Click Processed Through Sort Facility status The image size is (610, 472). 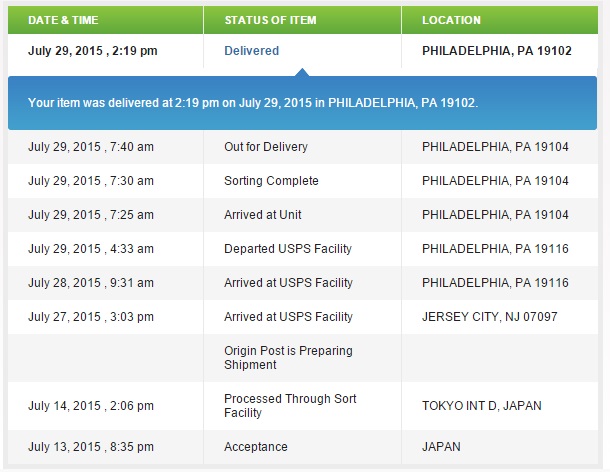tap(290, 405)
